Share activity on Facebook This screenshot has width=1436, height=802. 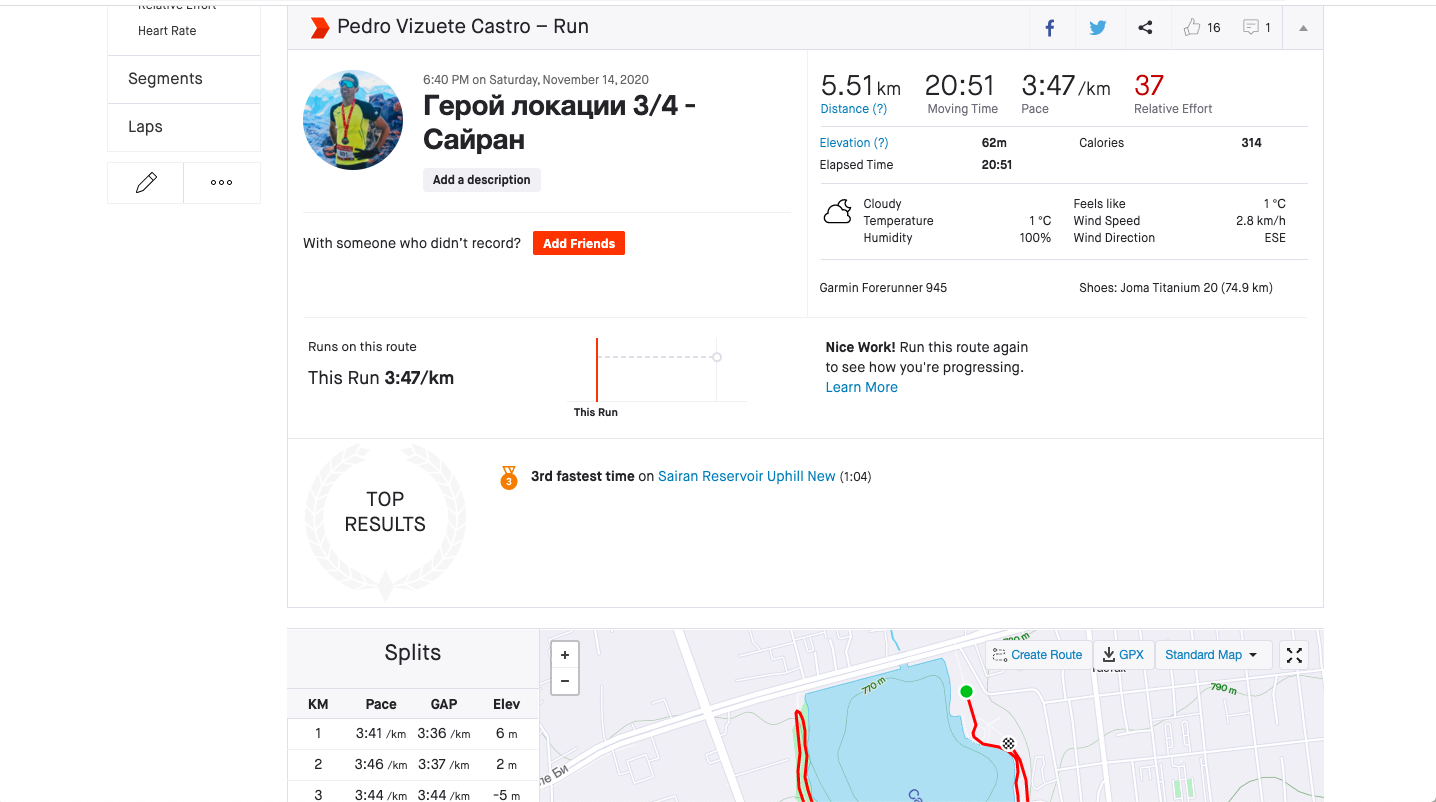1050,28
